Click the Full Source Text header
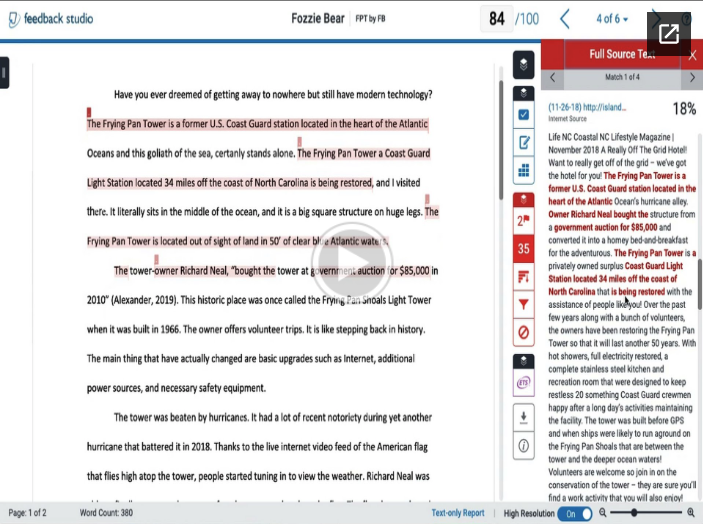703x524 pixels. pyautogui.click(x=622, y=54)
